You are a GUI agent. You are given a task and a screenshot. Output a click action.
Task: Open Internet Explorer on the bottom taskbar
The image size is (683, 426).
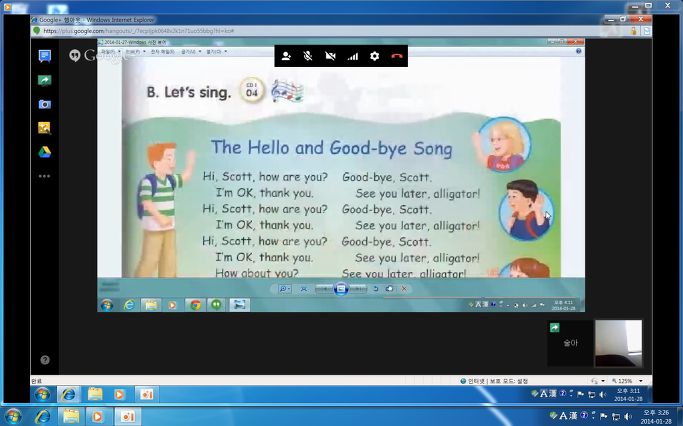43,417
